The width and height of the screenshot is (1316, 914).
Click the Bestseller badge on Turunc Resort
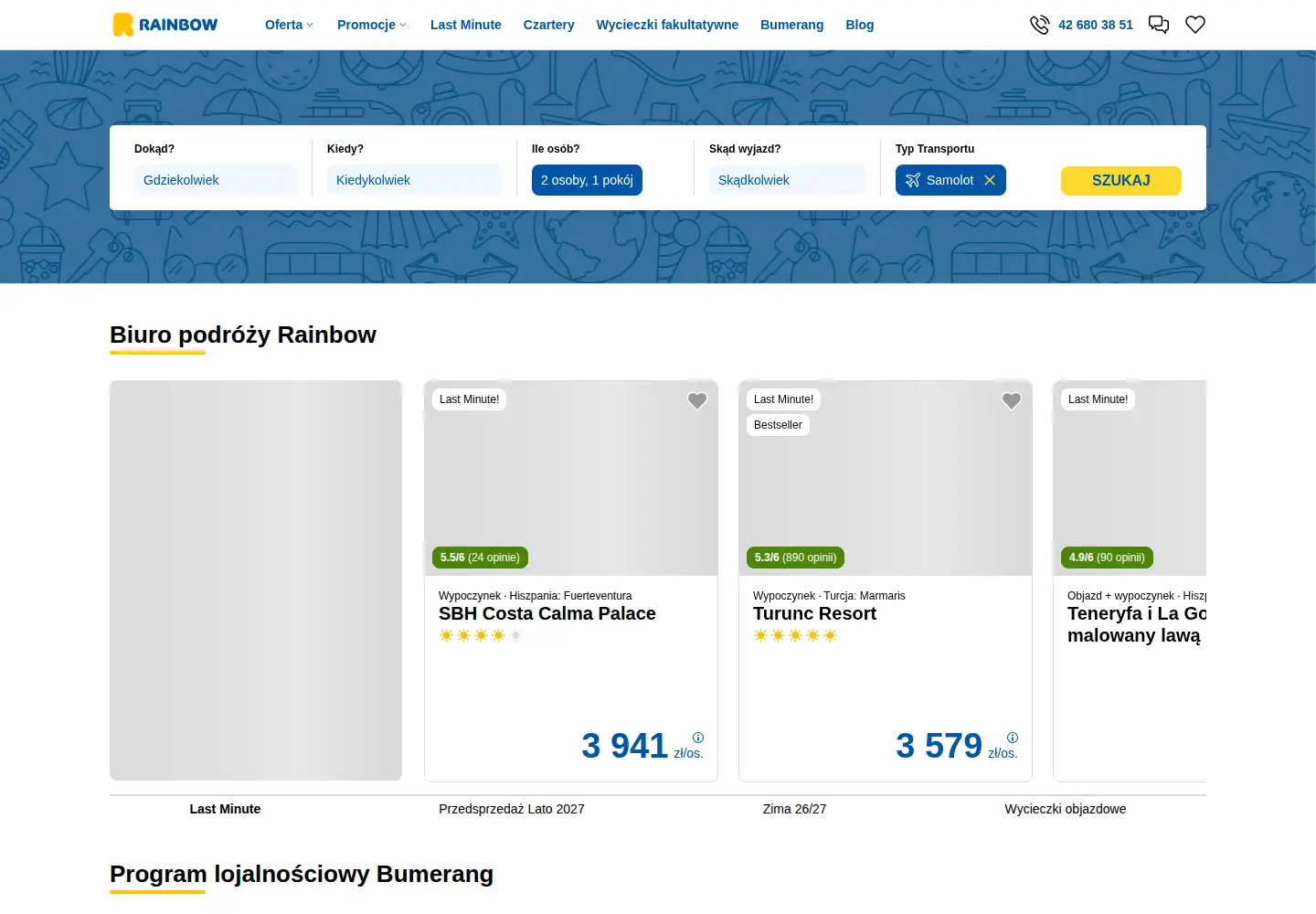click(x=778, y=425)
